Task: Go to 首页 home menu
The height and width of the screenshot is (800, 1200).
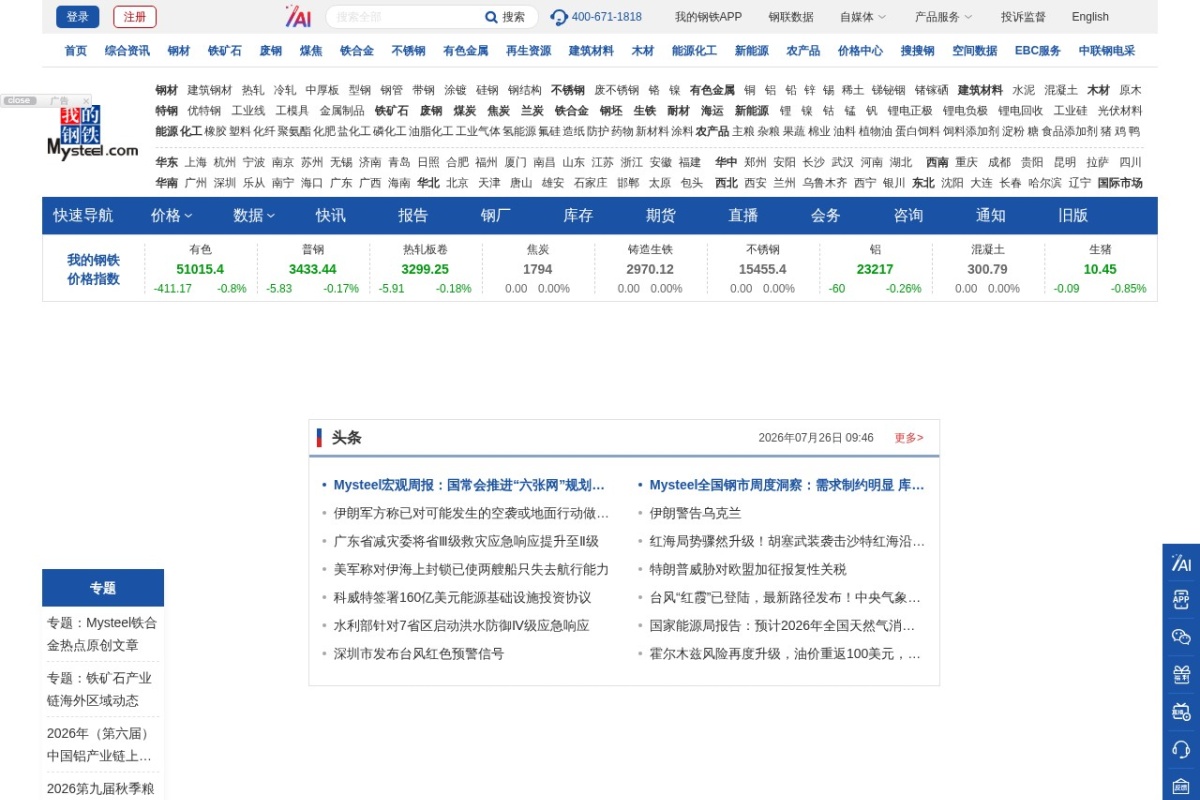Action: pos(75,51)
